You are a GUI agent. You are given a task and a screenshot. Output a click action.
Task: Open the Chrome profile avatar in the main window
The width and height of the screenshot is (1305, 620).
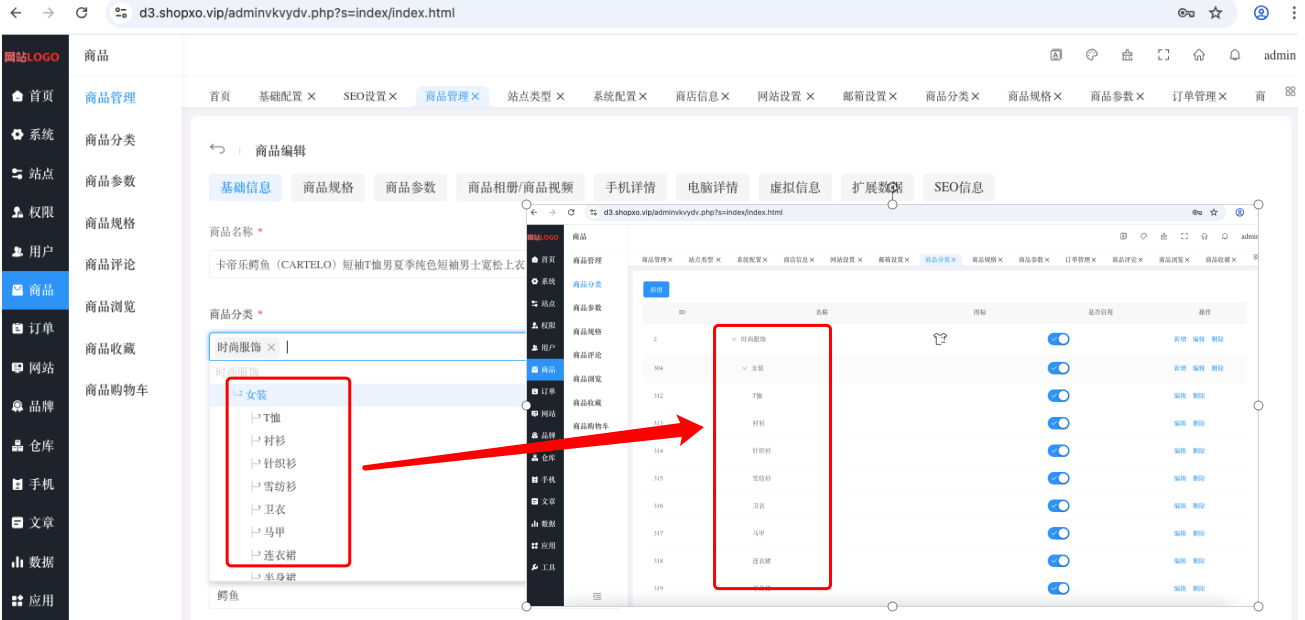coord(1261,13)
